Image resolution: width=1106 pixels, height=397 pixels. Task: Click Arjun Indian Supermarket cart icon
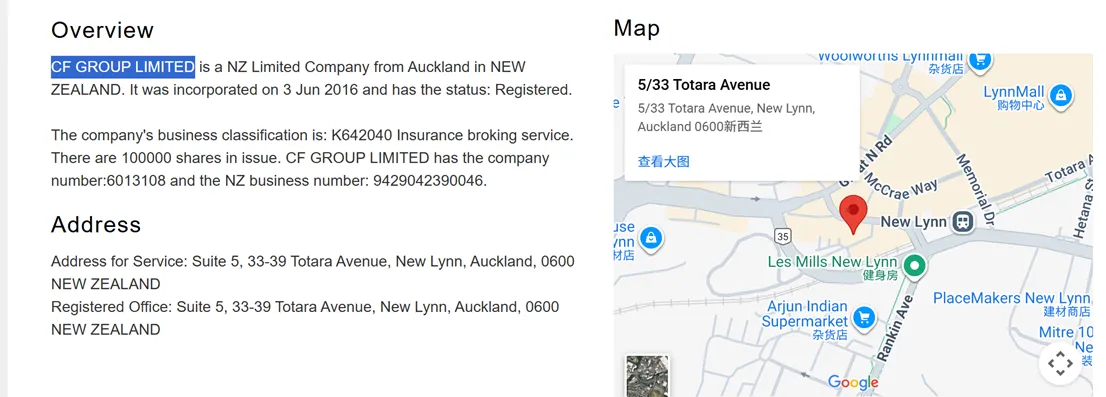(x=863, y=317)
